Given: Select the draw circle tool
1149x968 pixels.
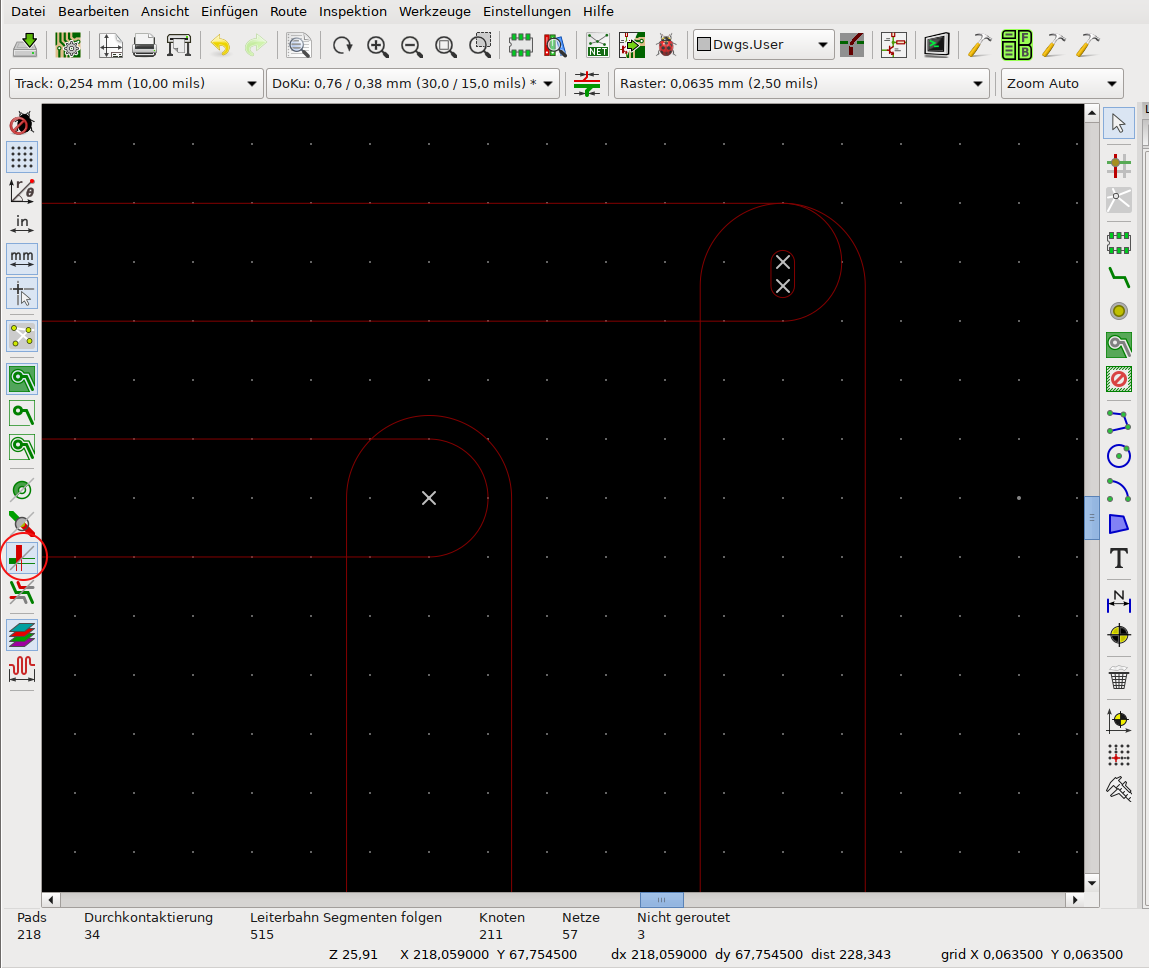Looking at the screenshot, I should tap(1119, 456).
